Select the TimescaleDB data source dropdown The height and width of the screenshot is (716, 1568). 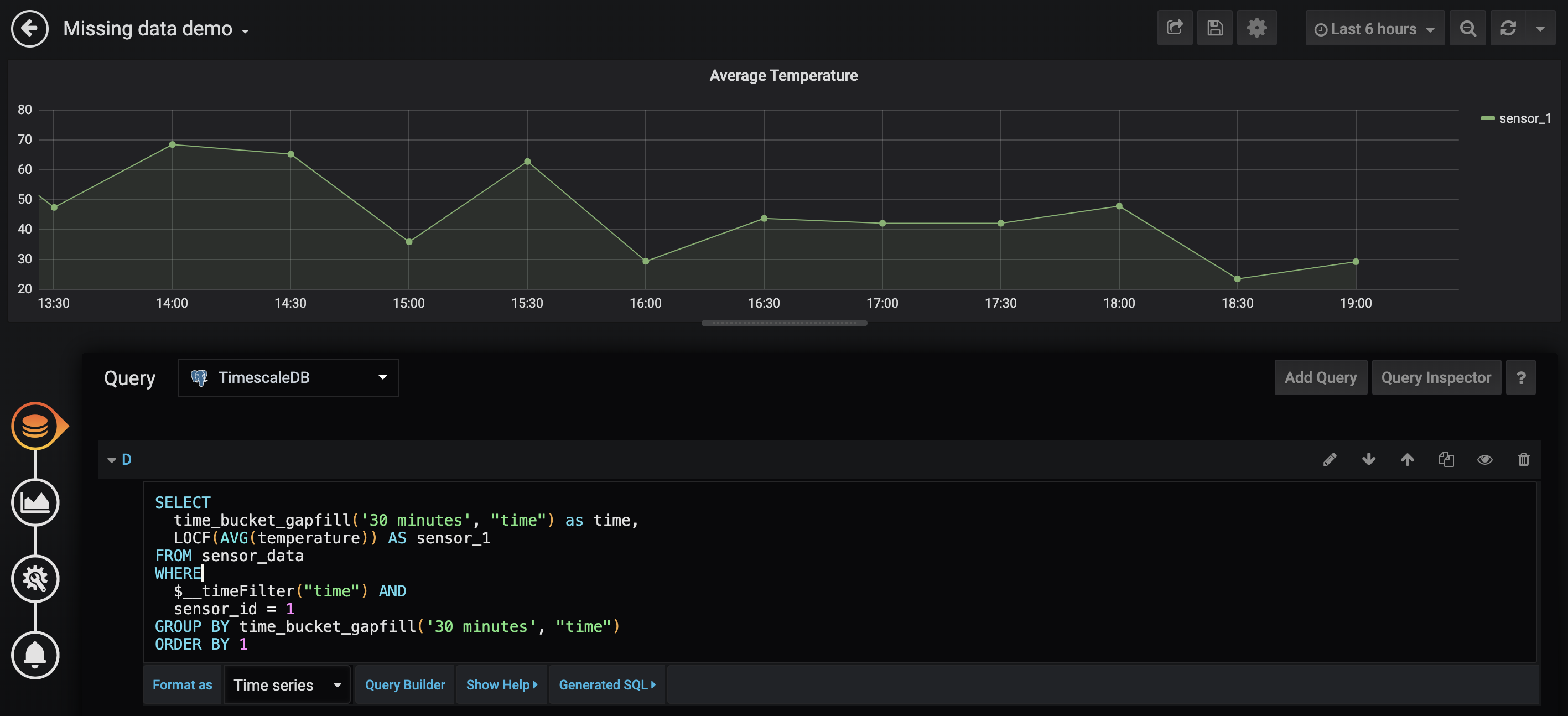[x=288, y=377]
